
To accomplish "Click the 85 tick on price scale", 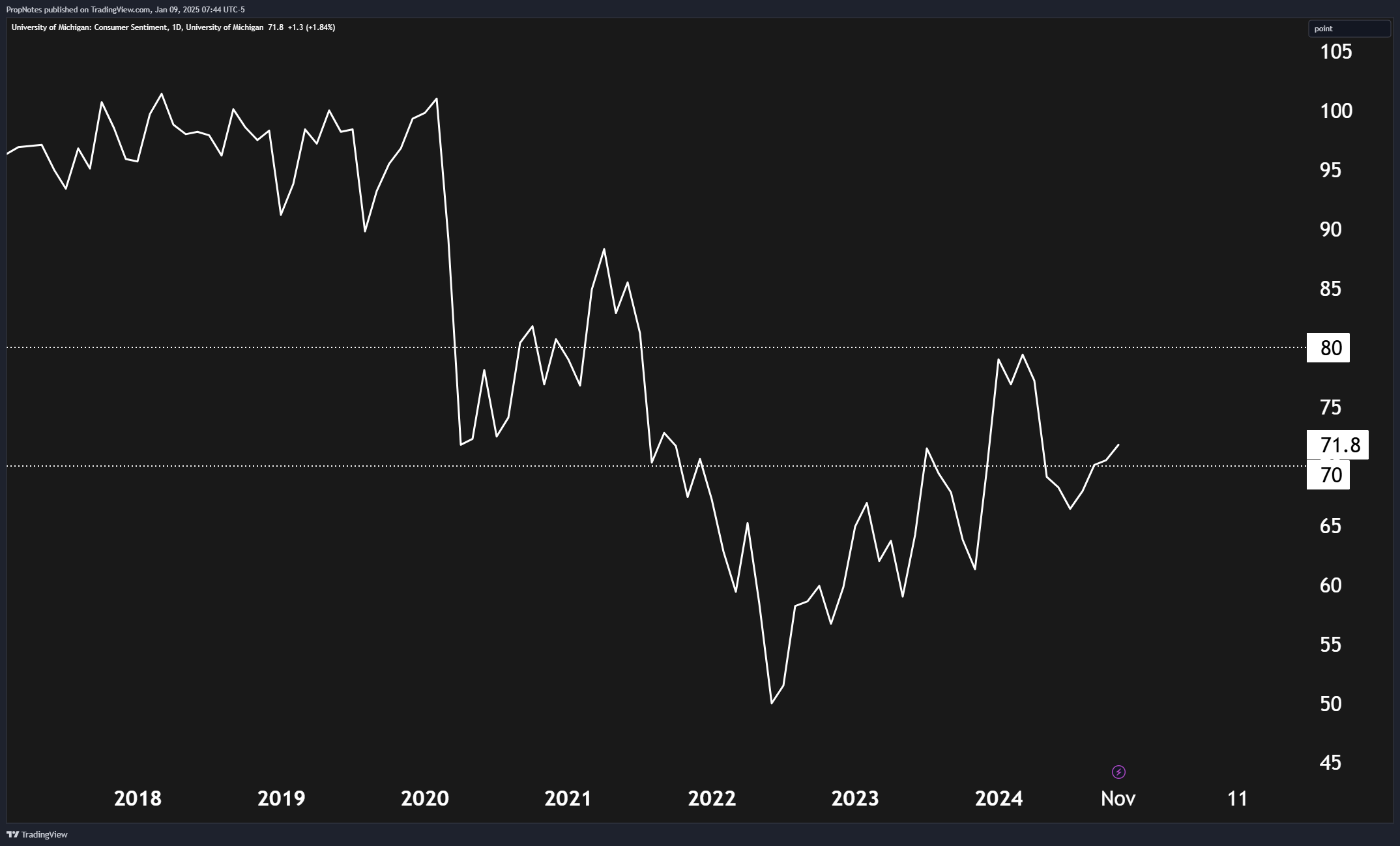I will coord(1331,289).
